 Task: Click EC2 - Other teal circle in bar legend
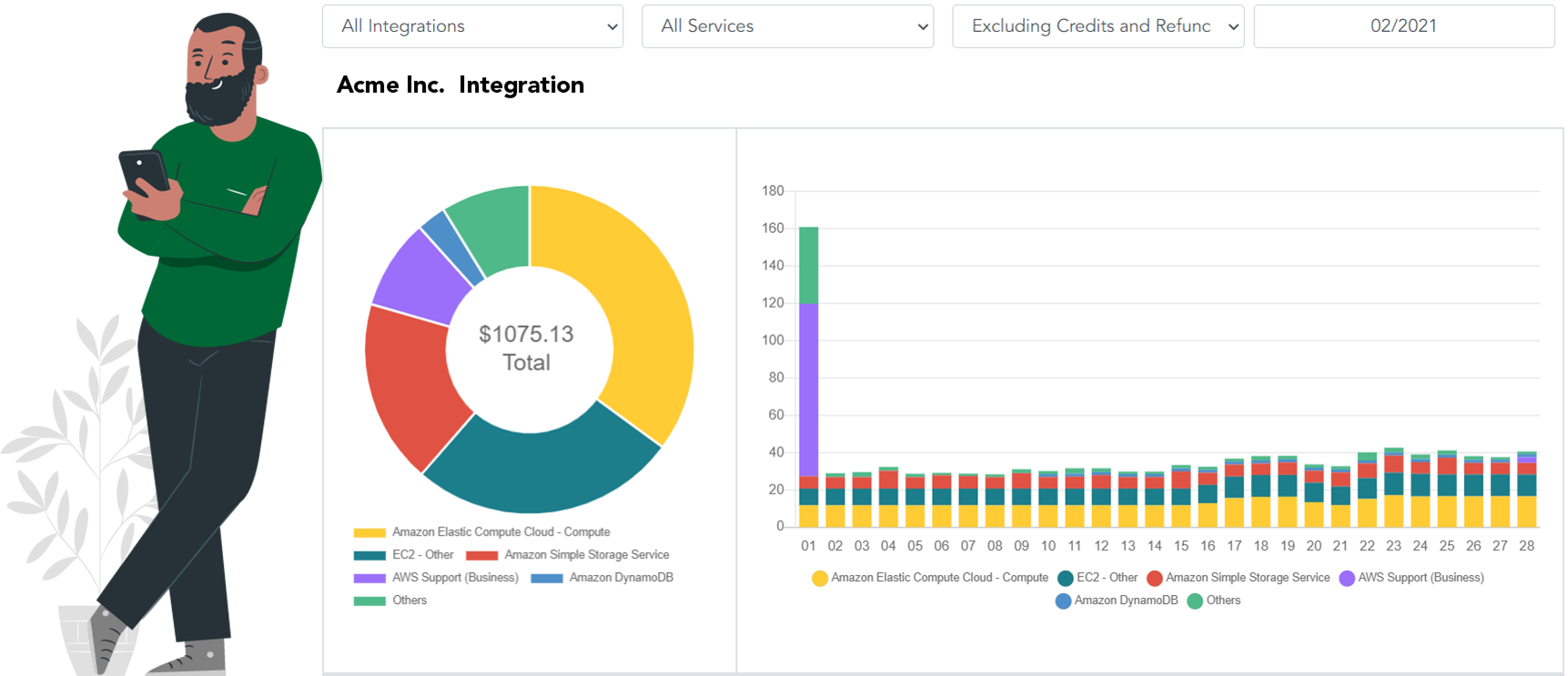(1066, 578)
